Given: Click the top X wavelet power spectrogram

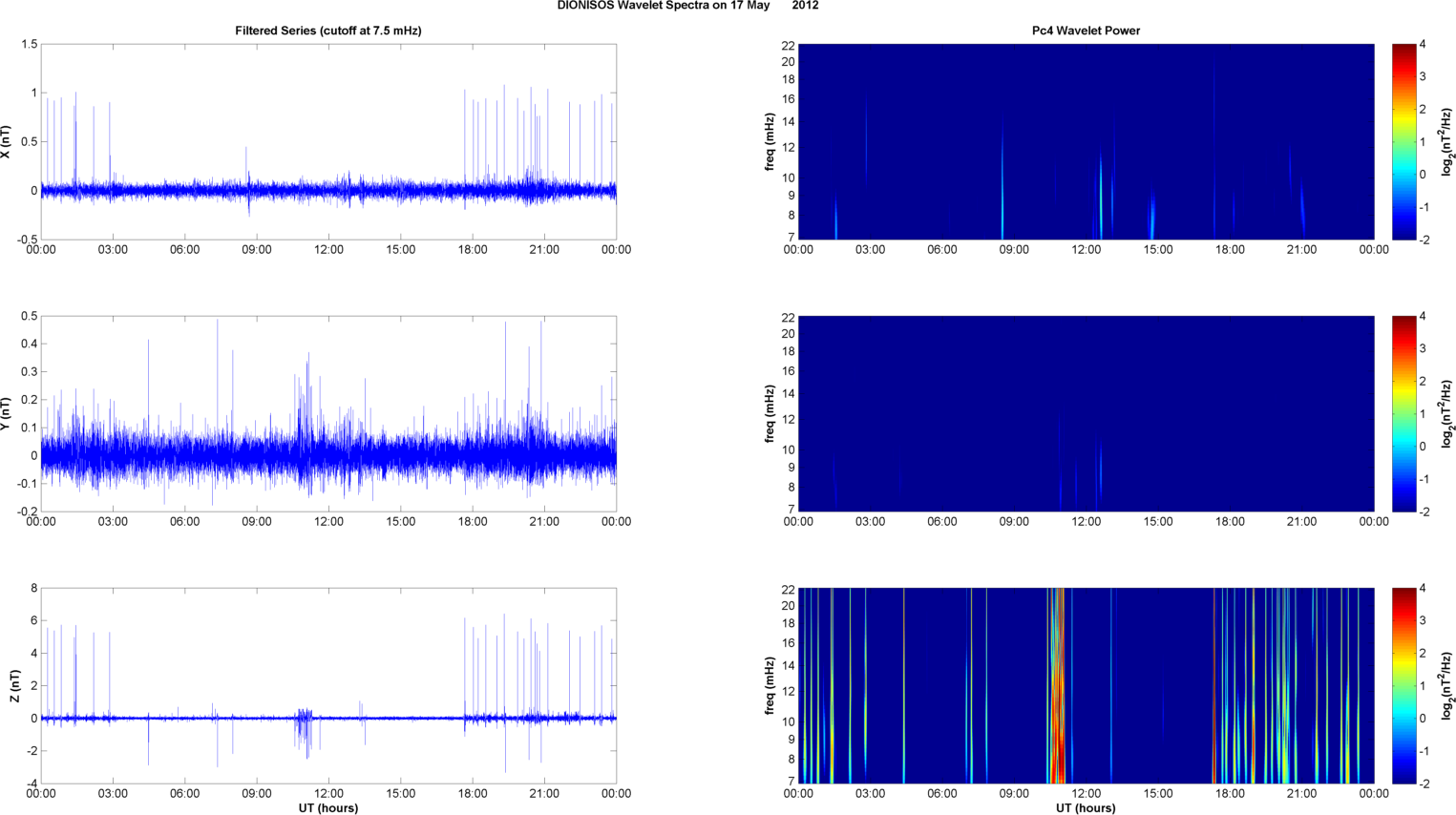Looking at the screenshot, I should [1086, 141].
